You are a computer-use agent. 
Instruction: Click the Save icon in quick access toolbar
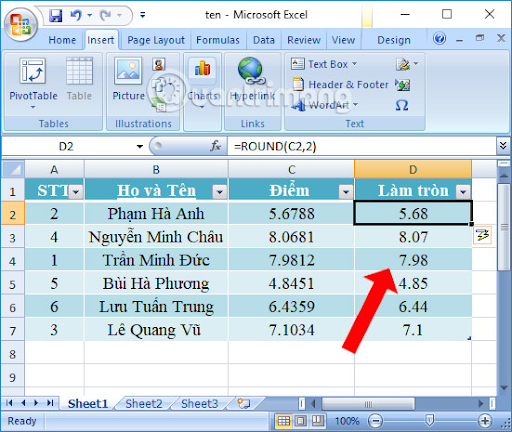click(x=55, y=15)
